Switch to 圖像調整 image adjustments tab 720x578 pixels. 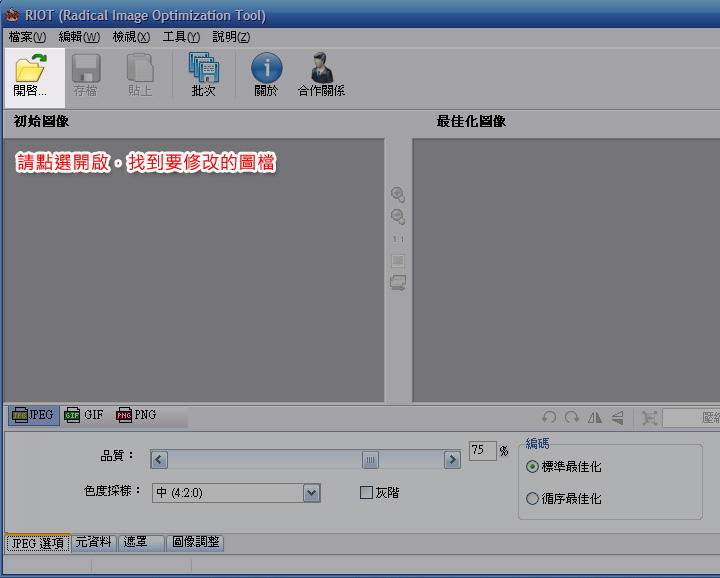click(196, 542)
